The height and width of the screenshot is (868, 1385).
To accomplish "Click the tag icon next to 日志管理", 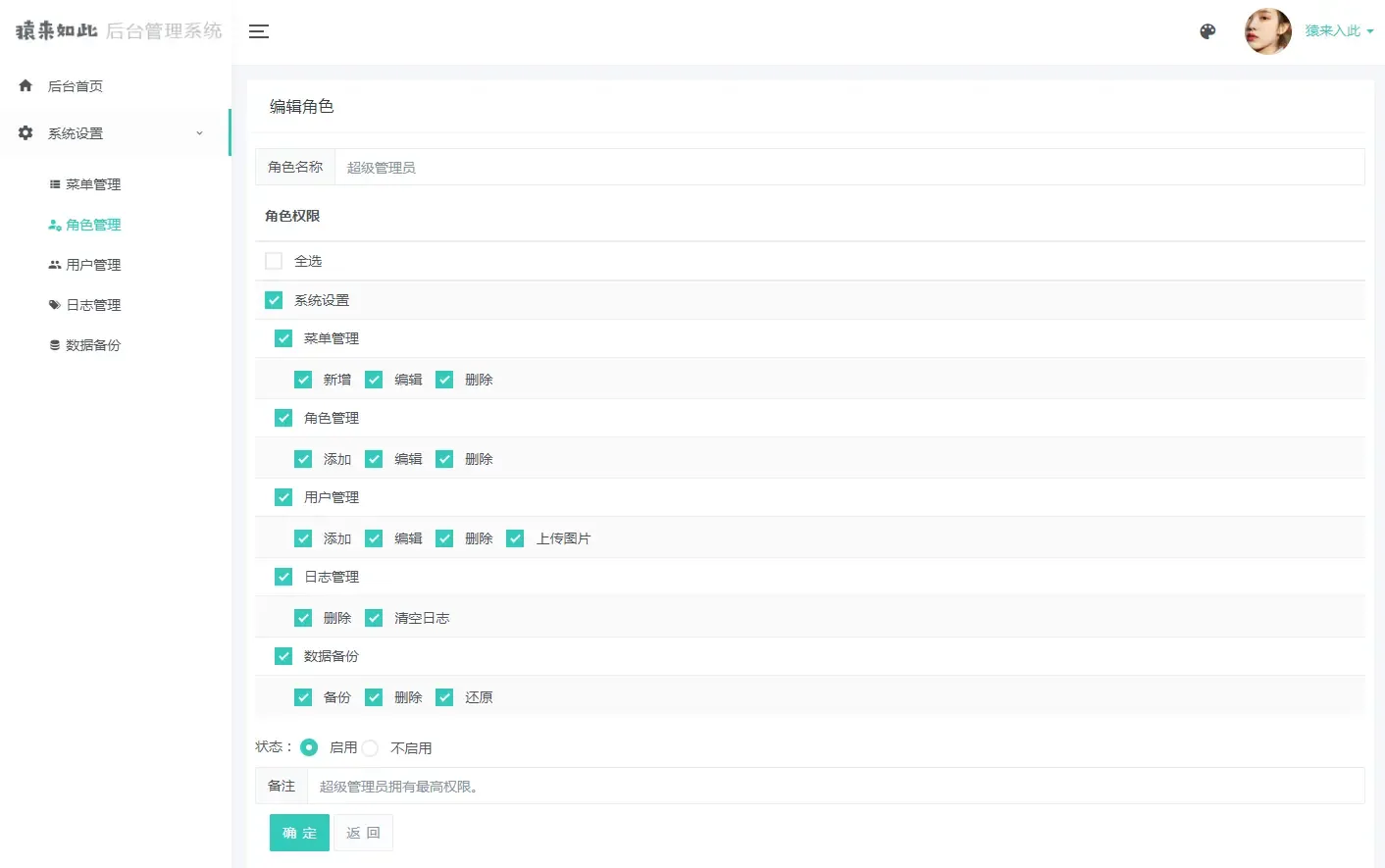I will click(54, 304).
